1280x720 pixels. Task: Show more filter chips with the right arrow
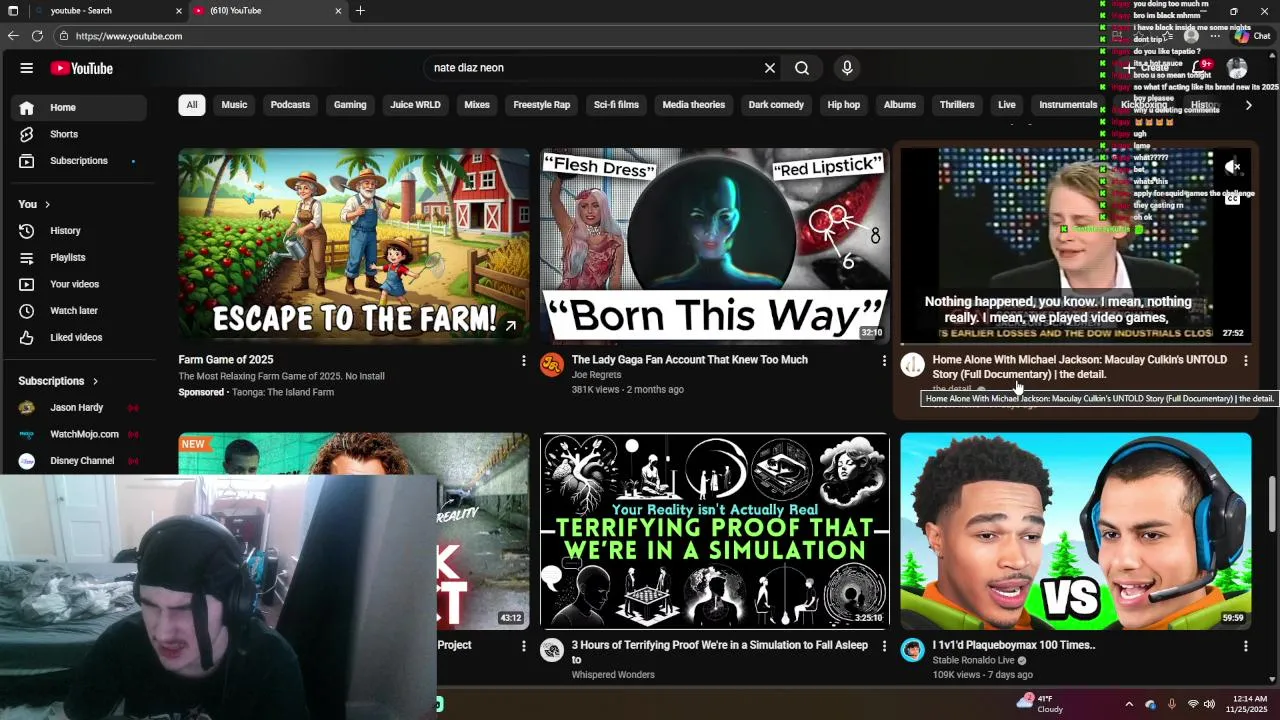click(1248, 105)
